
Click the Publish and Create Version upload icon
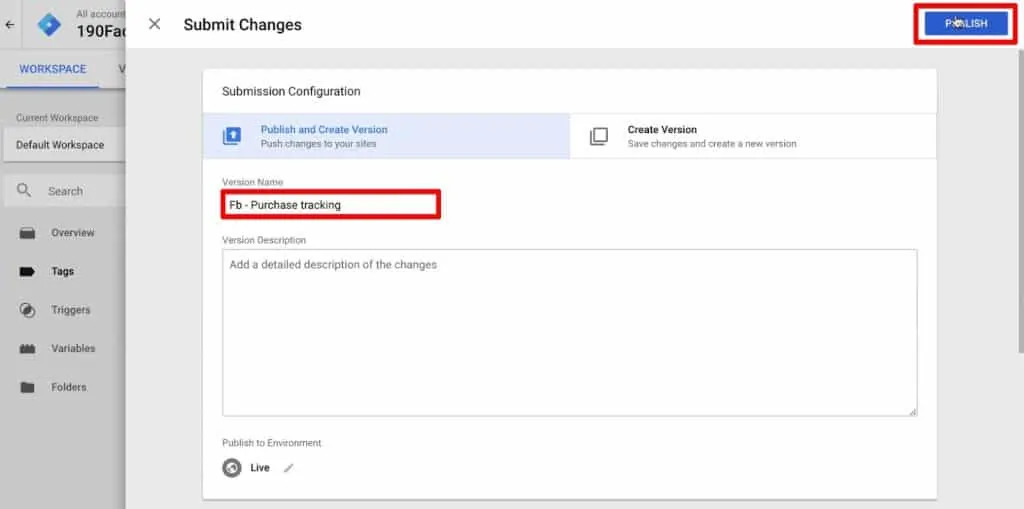pos(232,136)
